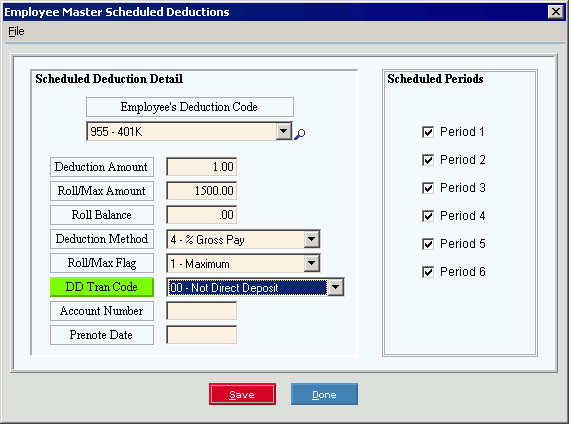The width and height of the screenshot is (569, 424).
Task: Expand the Employee's Deduction Code dropdown
Action: 283,131
